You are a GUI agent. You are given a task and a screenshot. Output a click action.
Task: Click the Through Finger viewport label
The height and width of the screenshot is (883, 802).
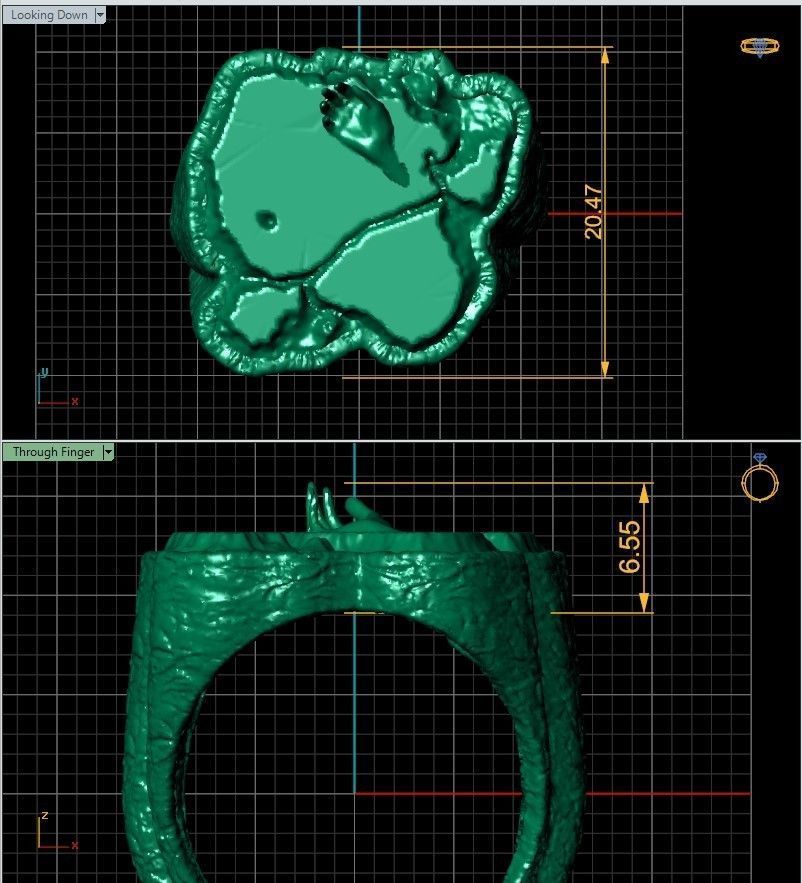pyautogui.click(x=54, y=452)
